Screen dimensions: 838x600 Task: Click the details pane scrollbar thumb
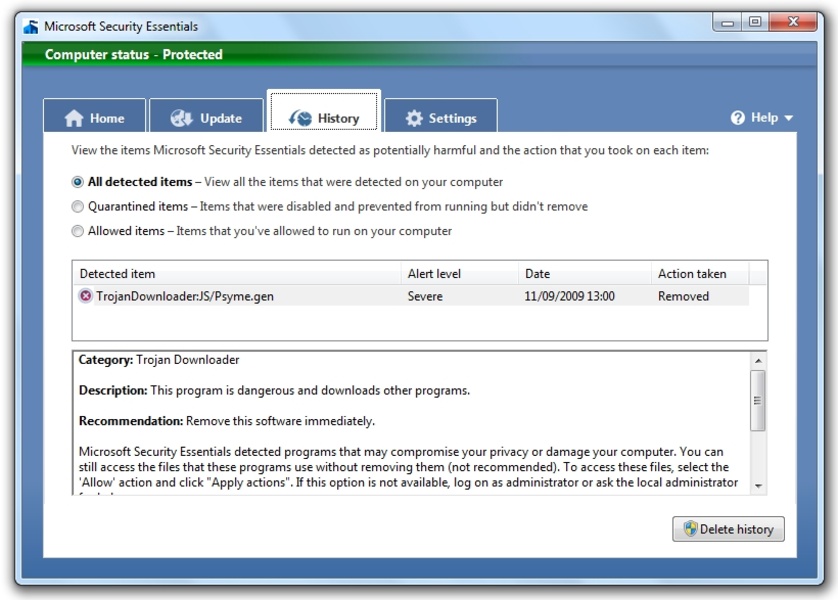coord(758,400)
